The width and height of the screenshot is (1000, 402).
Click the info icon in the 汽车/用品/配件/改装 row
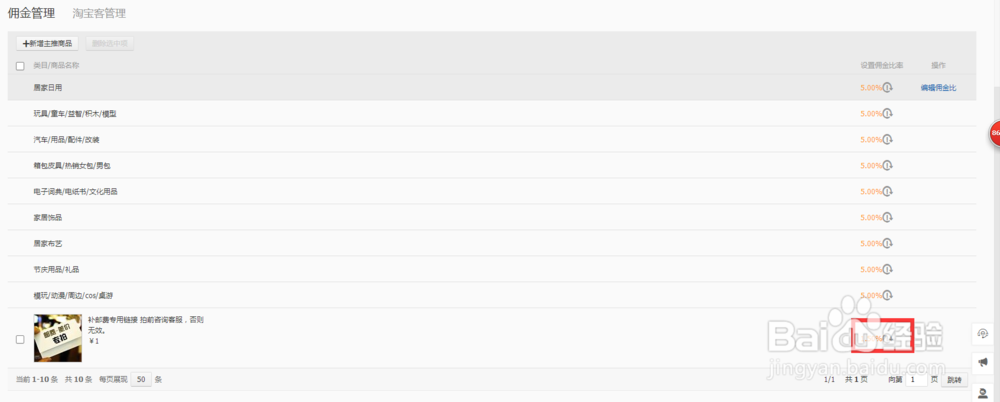tap(888, 140)
